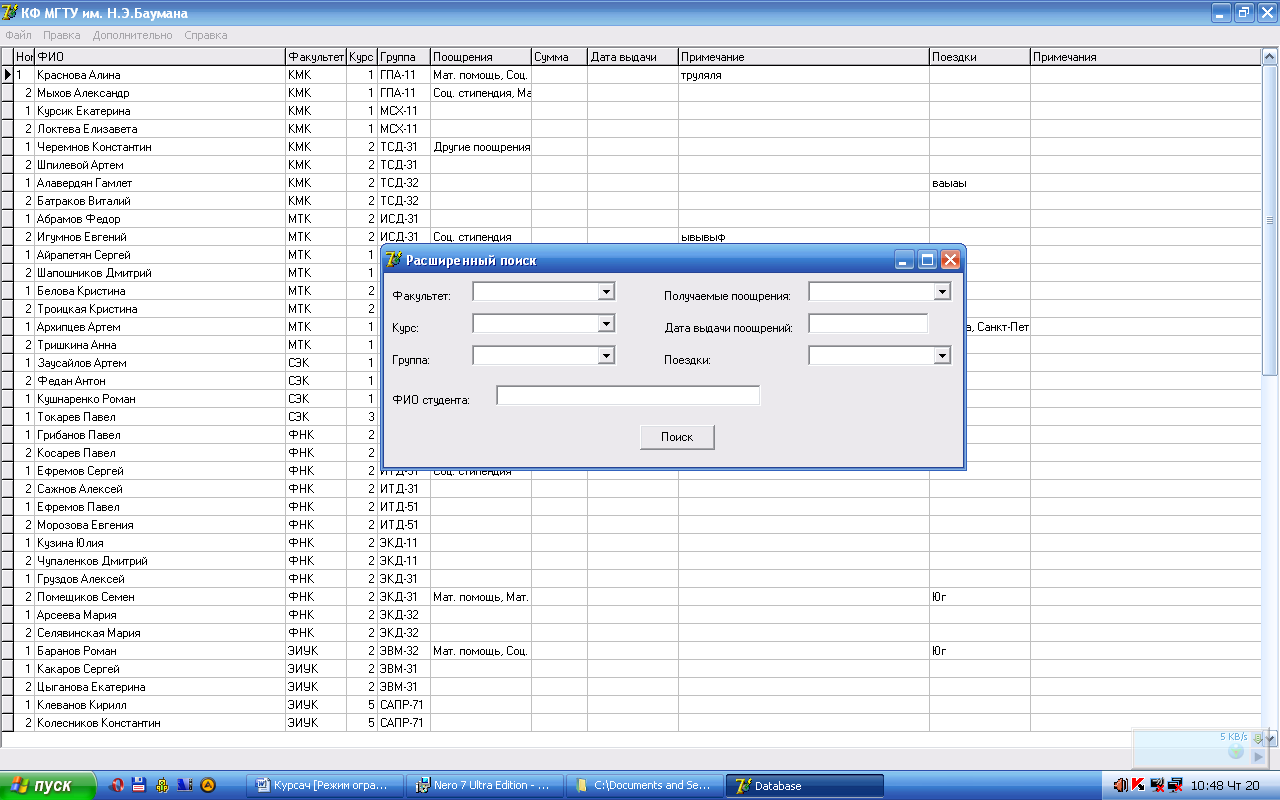This screenshot has width=1280, height=800.
Task: Click the Расширенный поиск dialog title icon
Action: click(x=394, y=260)
